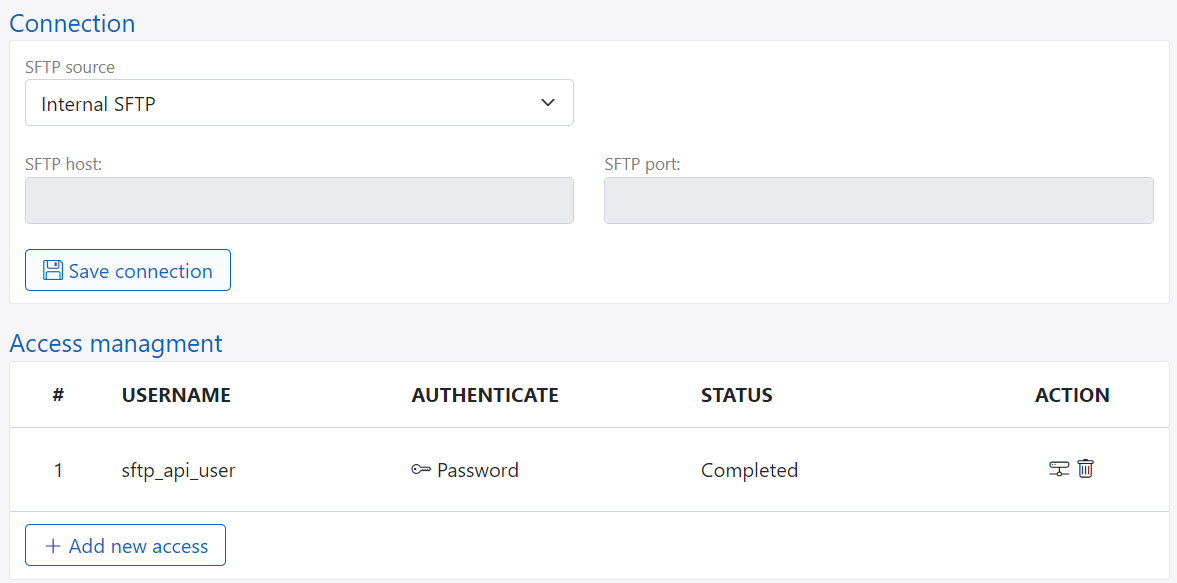Click the chevron on Internal SFTP selector
The width and height of the screenshot is (1177, 583).
(x=547, y=102)
